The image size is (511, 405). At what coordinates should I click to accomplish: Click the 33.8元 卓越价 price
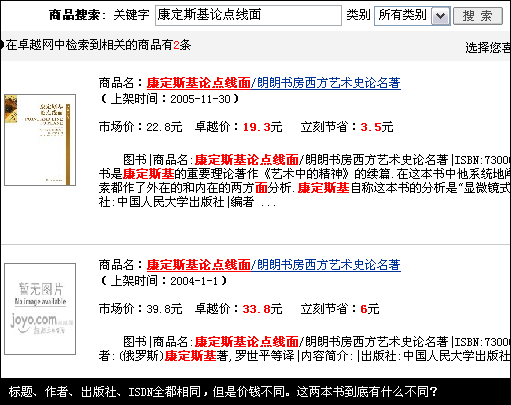[x=262, y=309]
